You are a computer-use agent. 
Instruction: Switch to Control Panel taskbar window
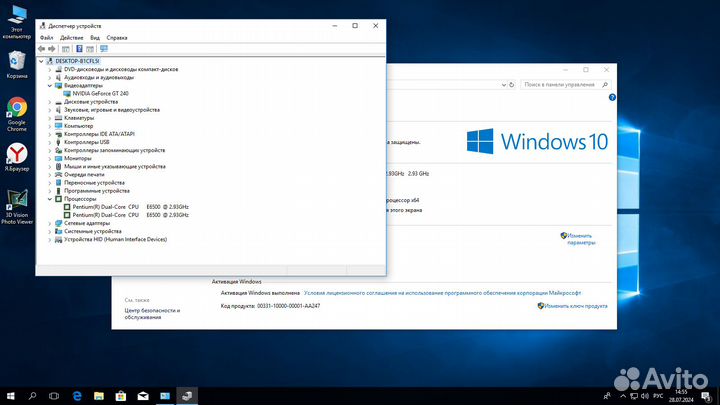coord(165,396)
